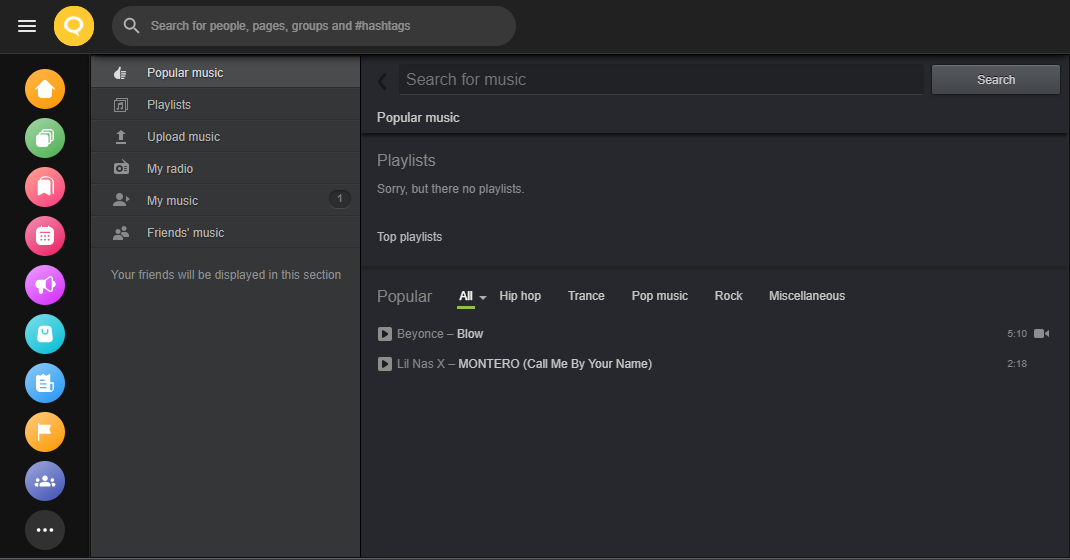Go to the orange Home sidebar icon
Image resolution: width=1070 pixels, height=560 pixels.
45,89
